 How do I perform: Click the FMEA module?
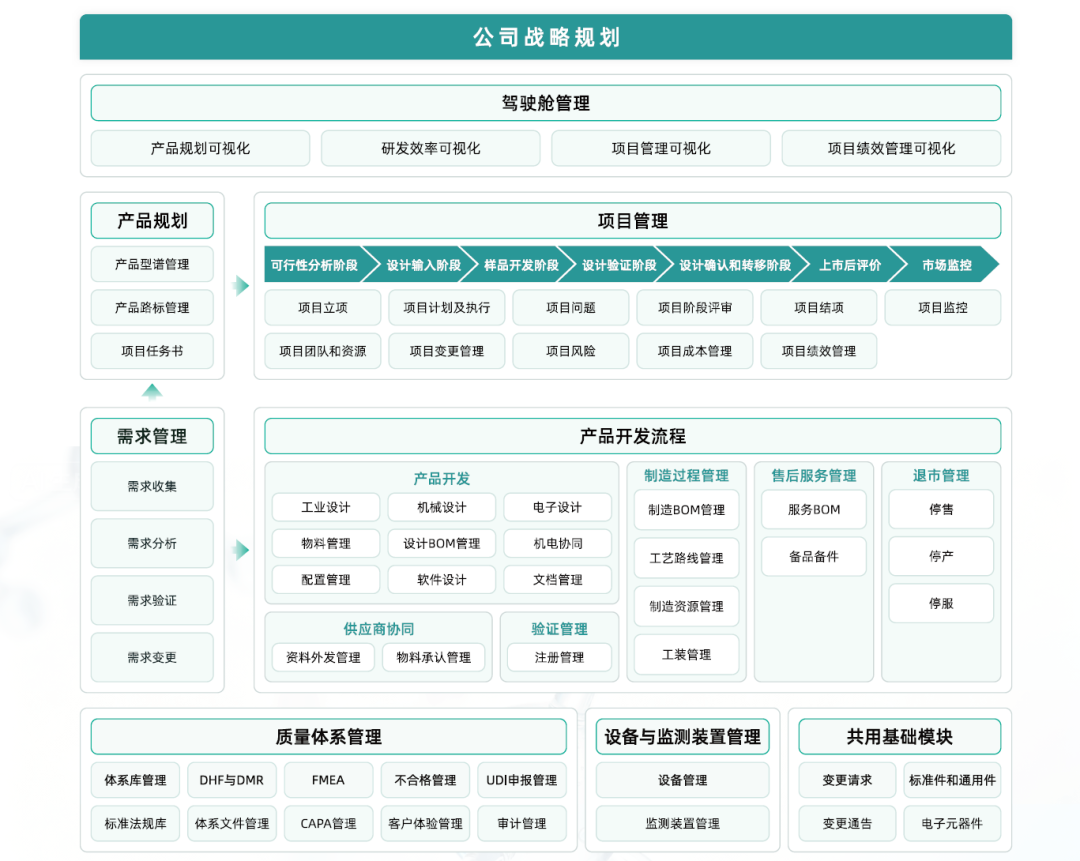click(x=328, y=780)
